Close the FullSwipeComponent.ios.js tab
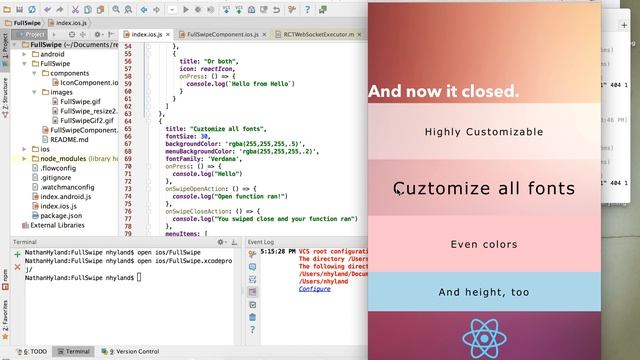Screen dimensions: 640x360 coord(264,35)
